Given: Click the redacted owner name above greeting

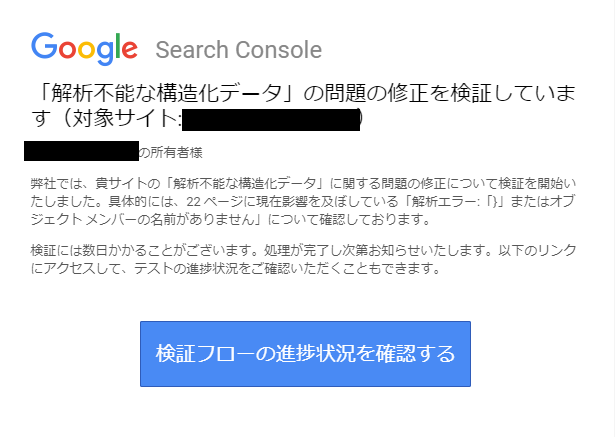Looking at the screenshot, I should 81,151.
